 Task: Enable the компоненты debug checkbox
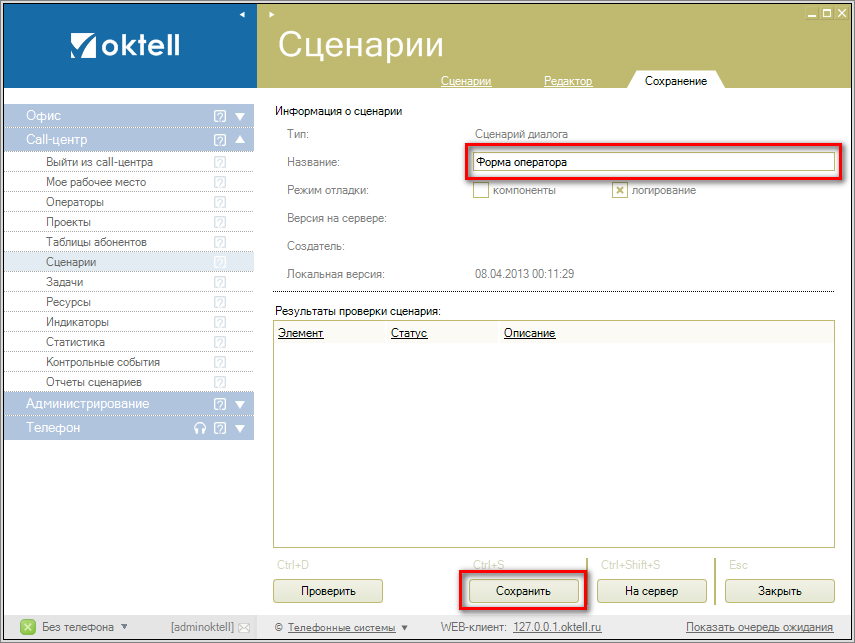pos(481,190)
